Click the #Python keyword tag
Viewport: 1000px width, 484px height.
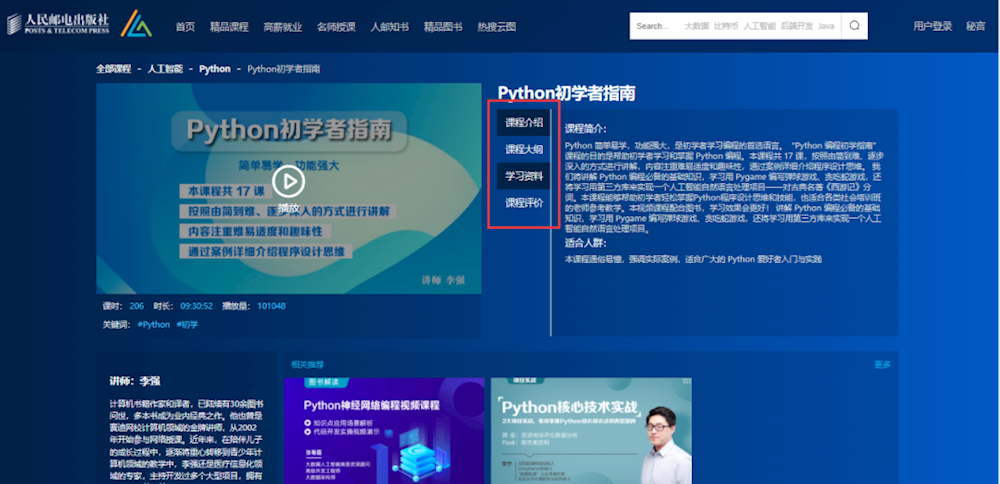coord(153,325)
